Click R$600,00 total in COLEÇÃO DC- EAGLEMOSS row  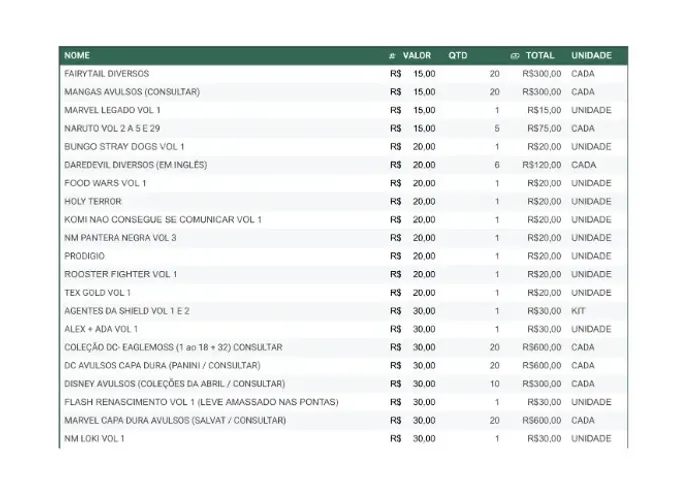(542, 347)
